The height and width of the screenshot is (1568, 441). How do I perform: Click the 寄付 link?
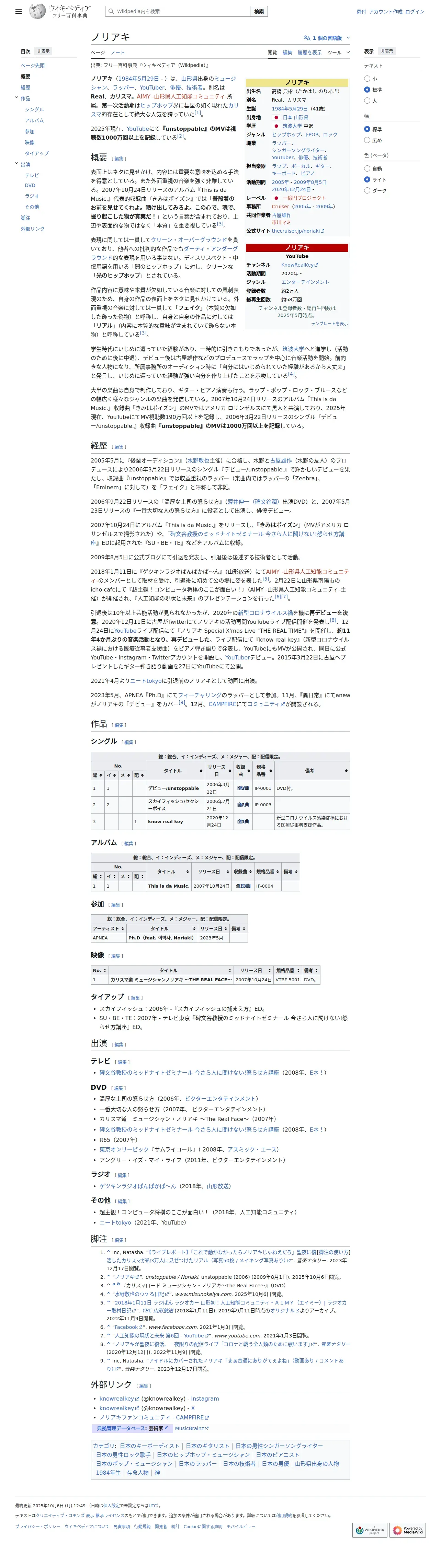point(361,12)
